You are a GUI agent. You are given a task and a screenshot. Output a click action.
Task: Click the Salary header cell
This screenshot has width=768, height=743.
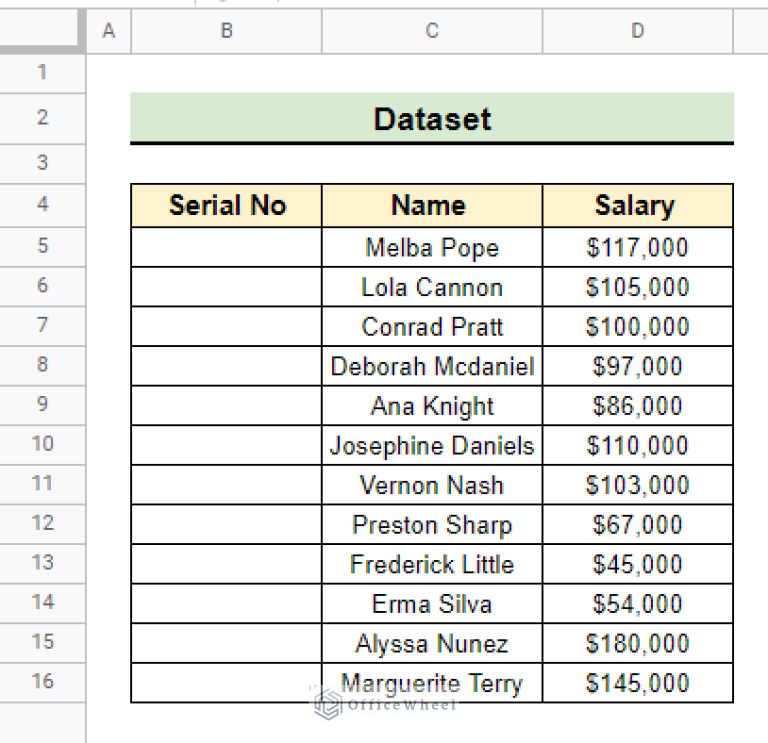(637, 206)
